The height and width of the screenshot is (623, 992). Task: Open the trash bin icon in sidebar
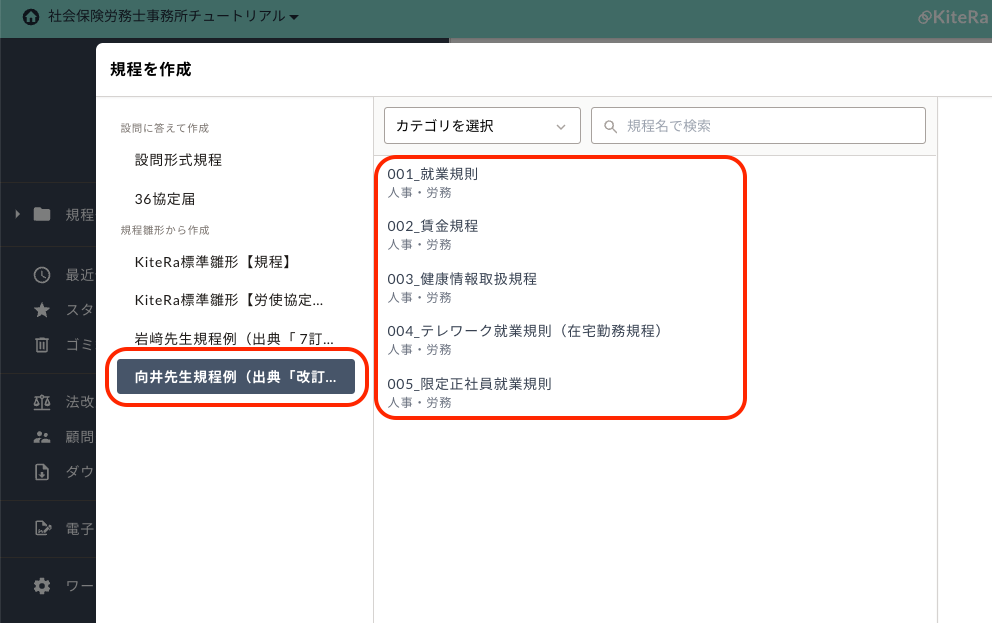click(42, 345)
